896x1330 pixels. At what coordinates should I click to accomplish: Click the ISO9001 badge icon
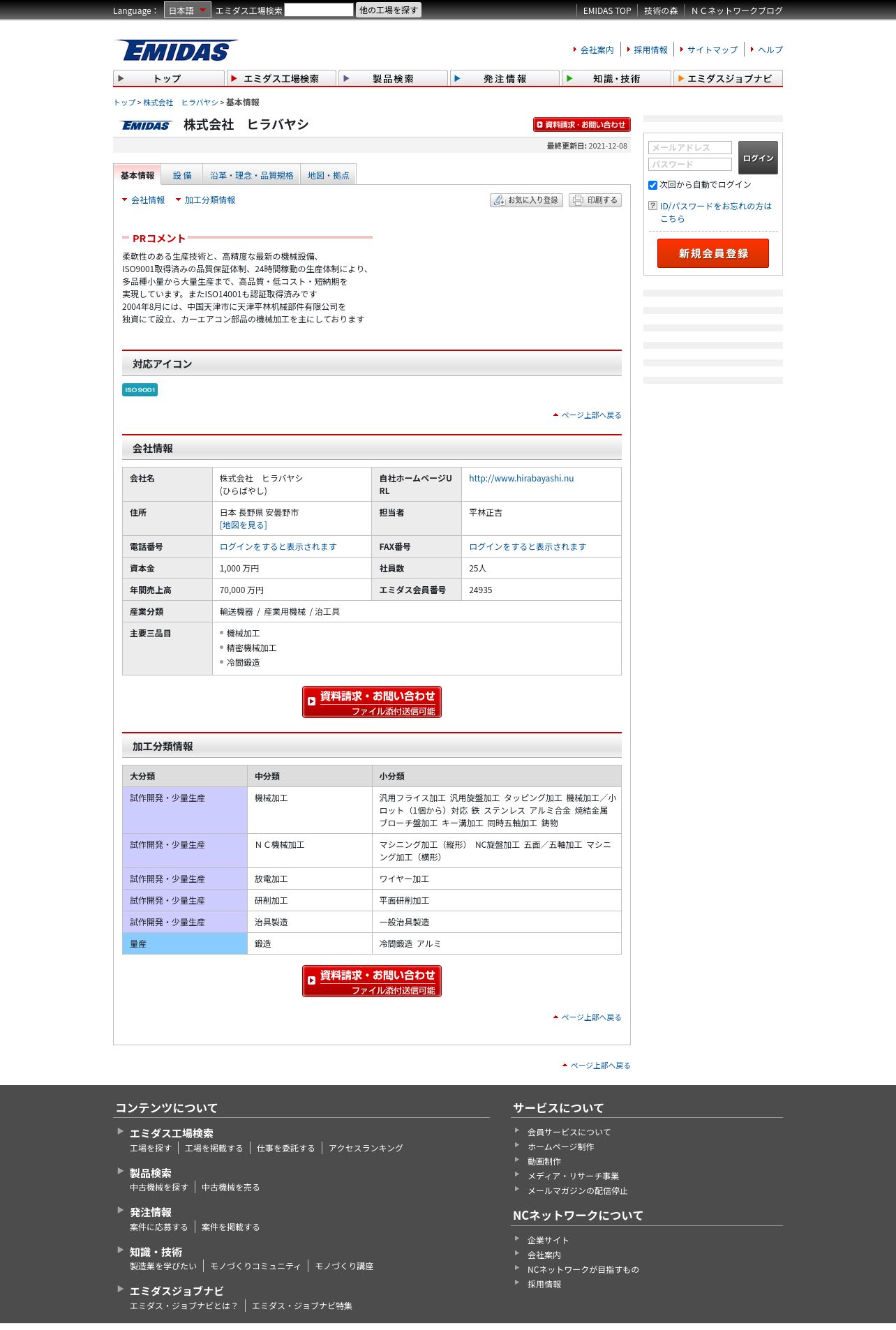(x=140, y=389)
